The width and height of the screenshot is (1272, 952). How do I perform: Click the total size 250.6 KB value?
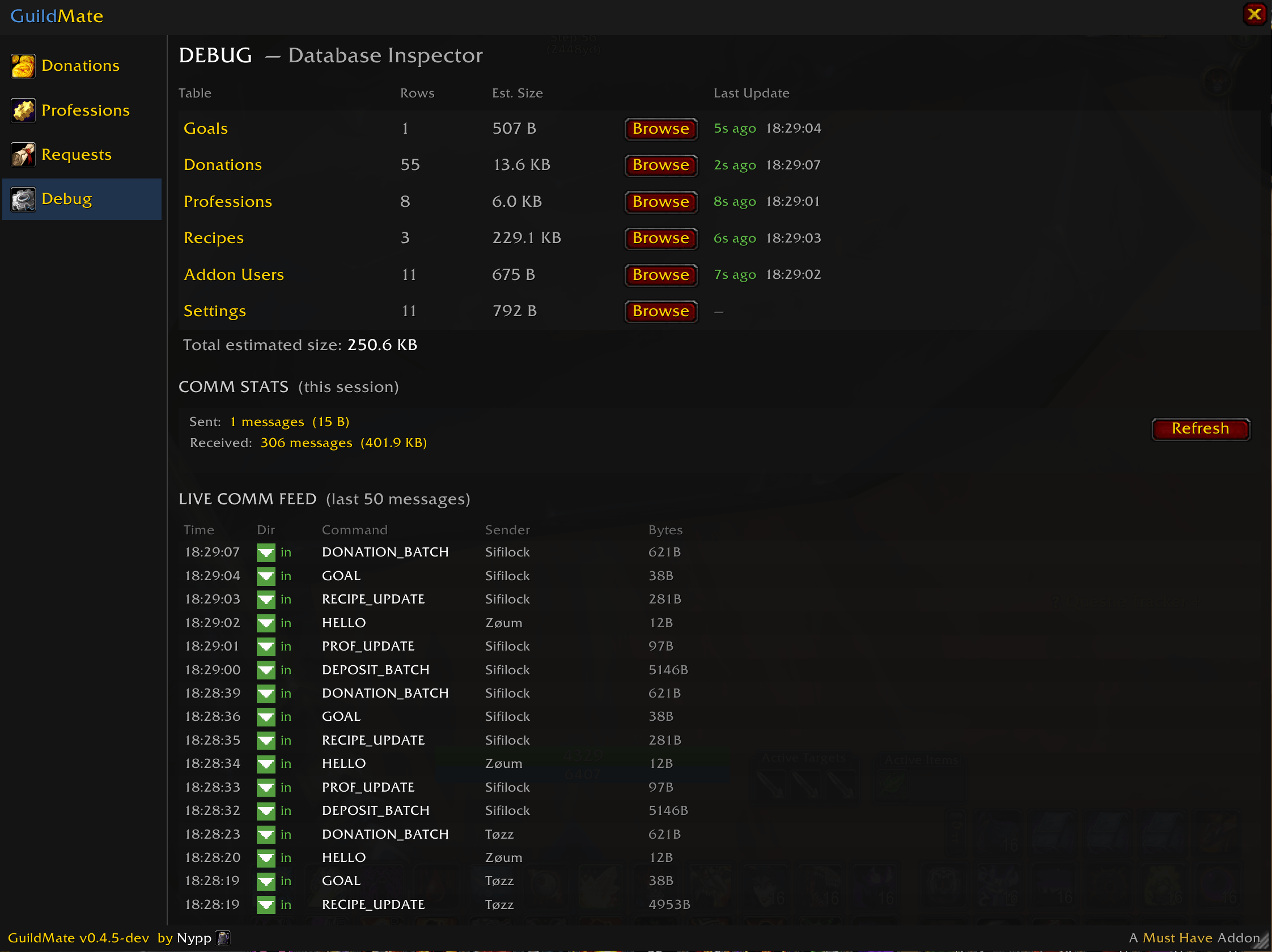pyautogui.click(x=382, y=345)
